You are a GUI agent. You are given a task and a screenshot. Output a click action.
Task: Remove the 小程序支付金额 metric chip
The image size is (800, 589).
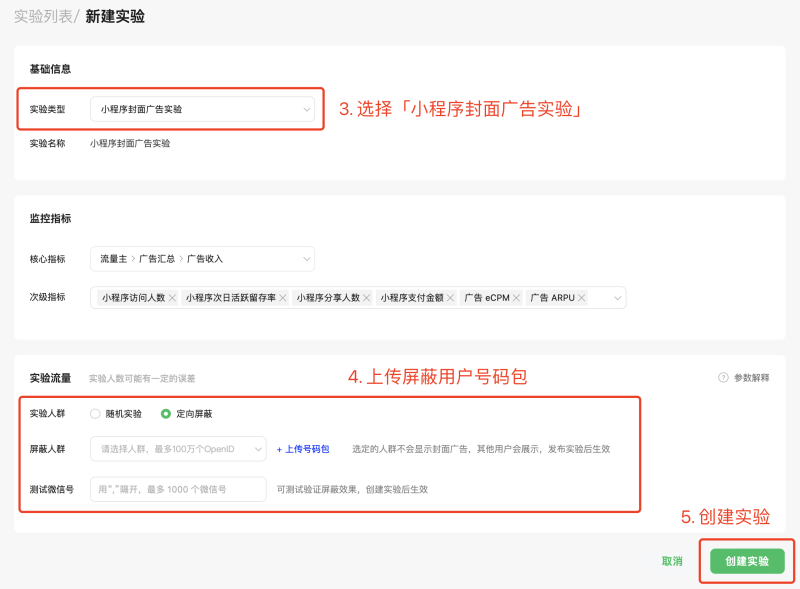(448, 297)
